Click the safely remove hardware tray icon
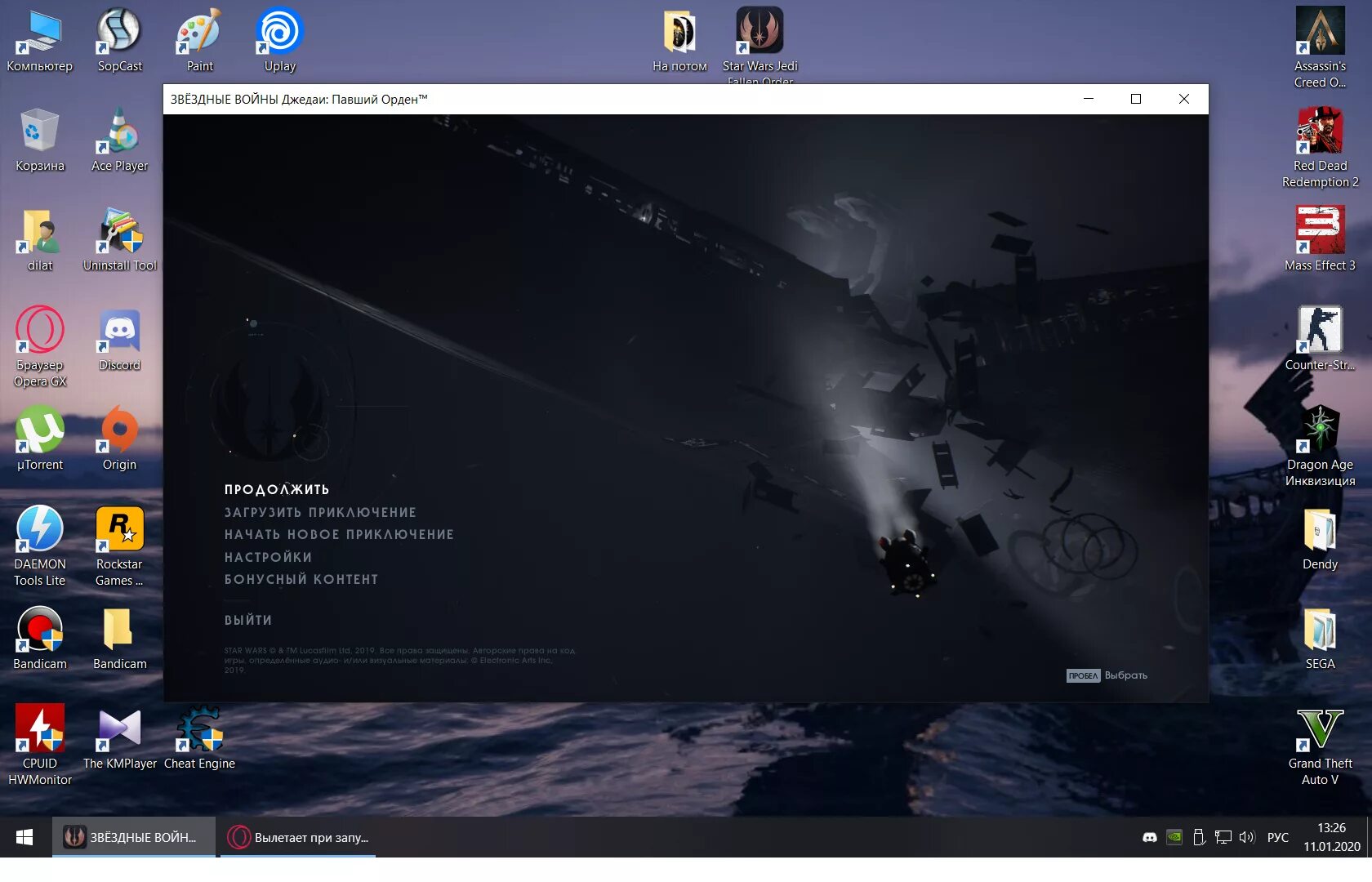This screenshot has height=882, width=1372. [x=1199, y=837]
